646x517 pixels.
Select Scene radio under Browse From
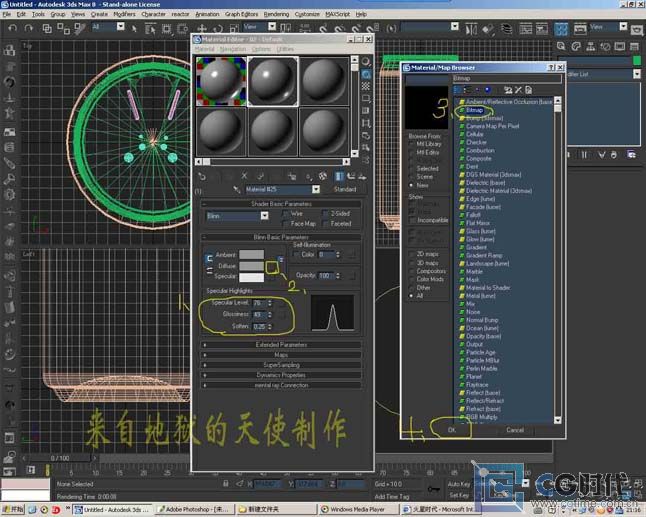(411, 177)
